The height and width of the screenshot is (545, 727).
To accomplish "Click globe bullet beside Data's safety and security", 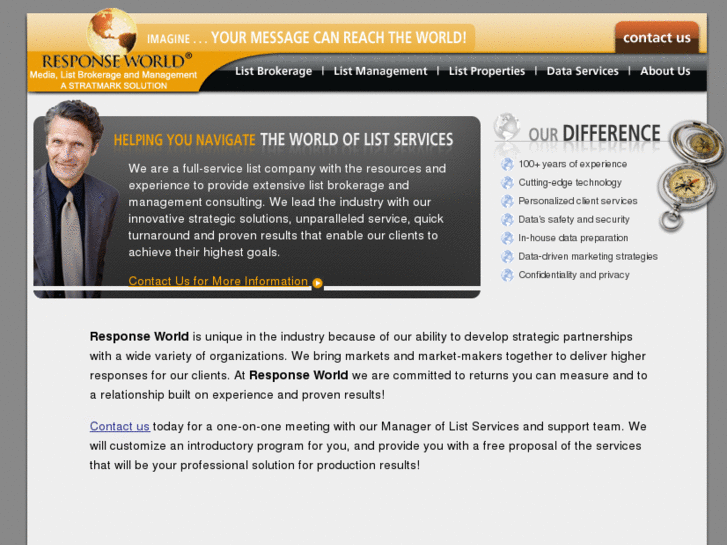I will pyautogui.click(x=507, y=219).
